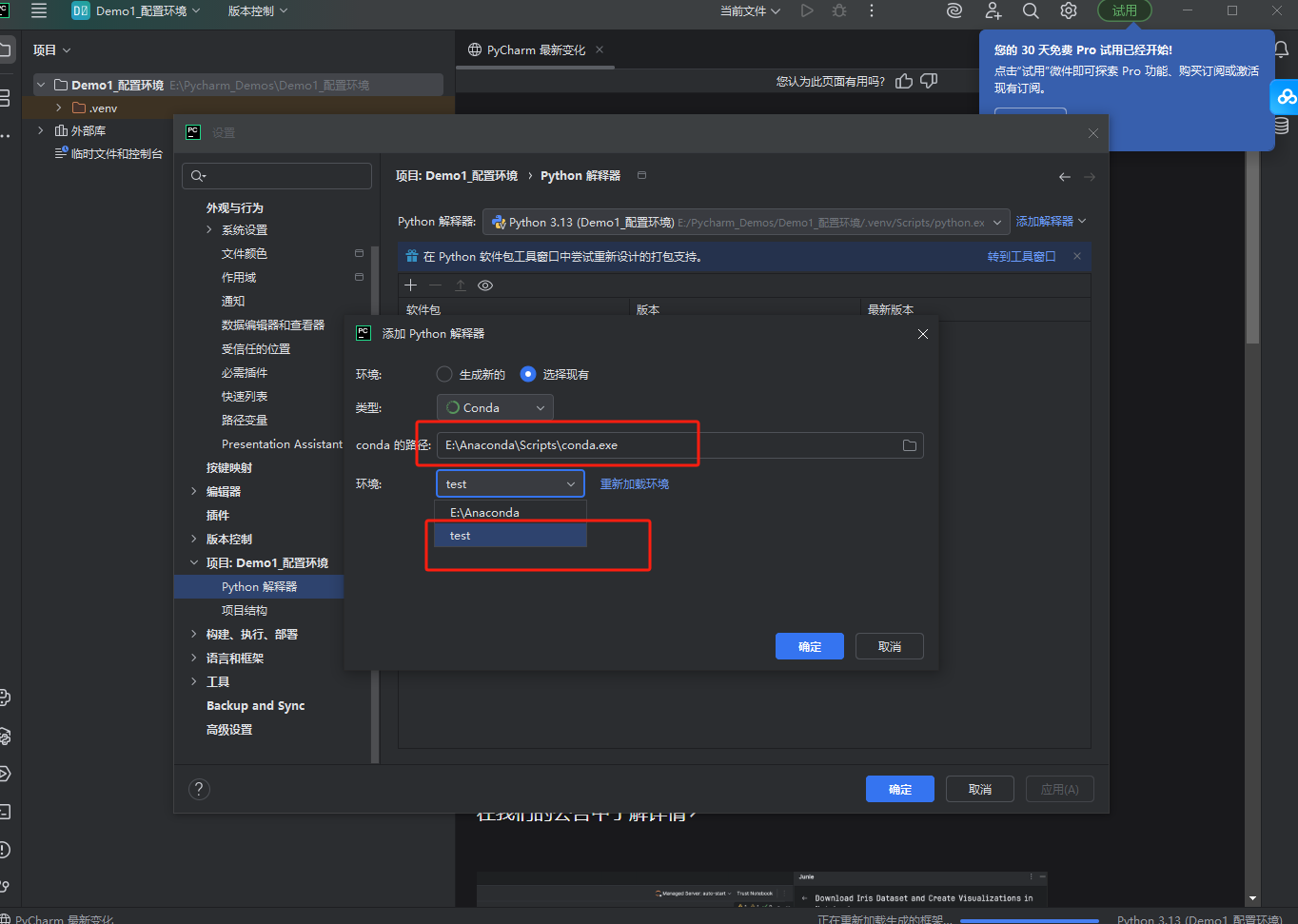Click 取消 in Settings dialog
Viewport: 1298px width, 924px height.
(x=980, y=789)
